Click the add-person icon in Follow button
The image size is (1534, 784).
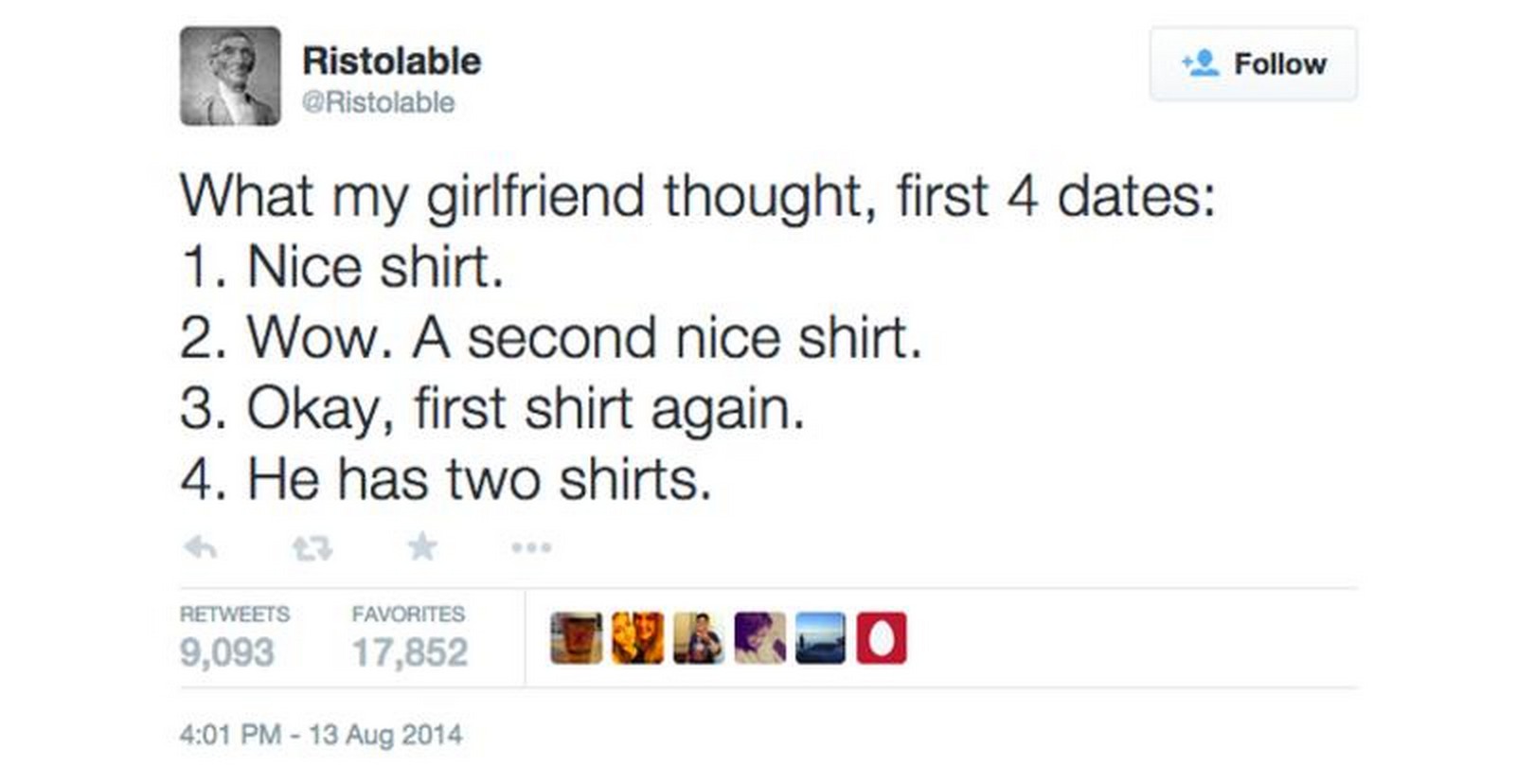click(1201, 63)
